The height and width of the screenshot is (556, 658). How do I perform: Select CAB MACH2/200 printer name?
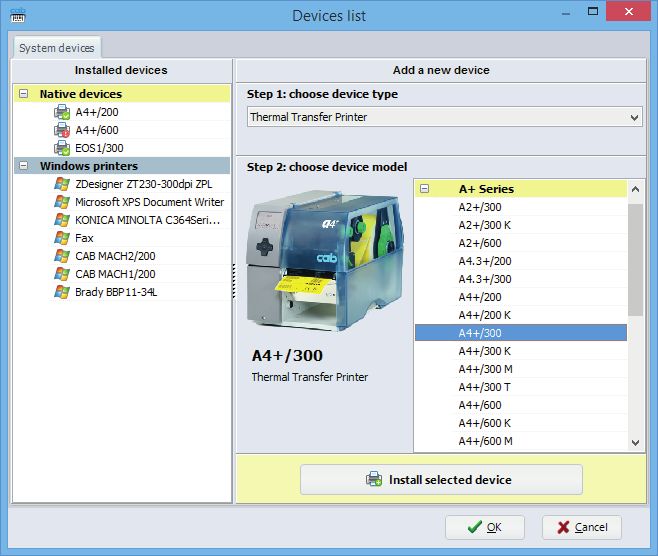click(x=115, y=256)
